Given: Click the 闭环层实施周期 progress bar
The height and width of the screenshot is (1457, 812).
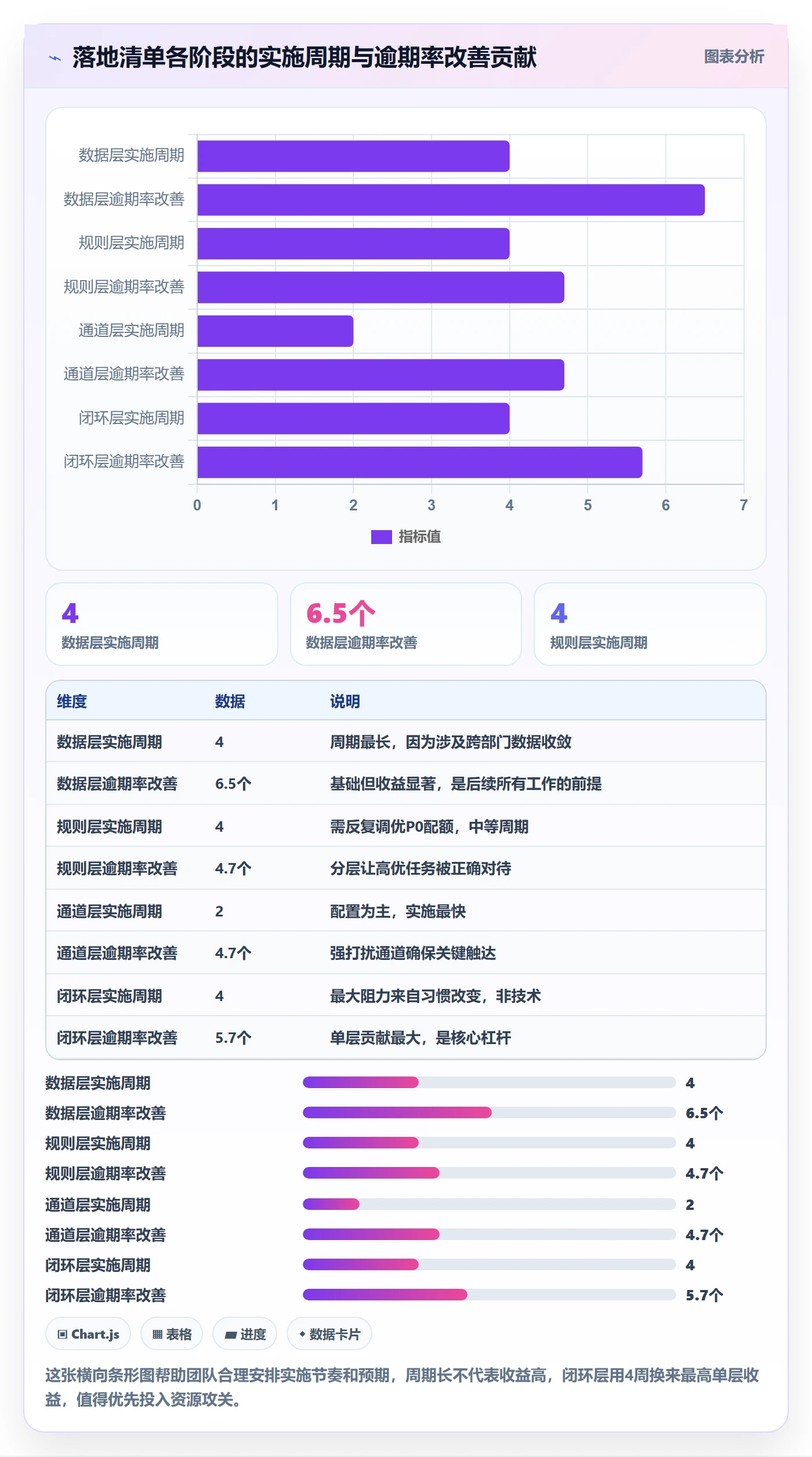Looking at the screenshot, I should (x=490, y=1264).
